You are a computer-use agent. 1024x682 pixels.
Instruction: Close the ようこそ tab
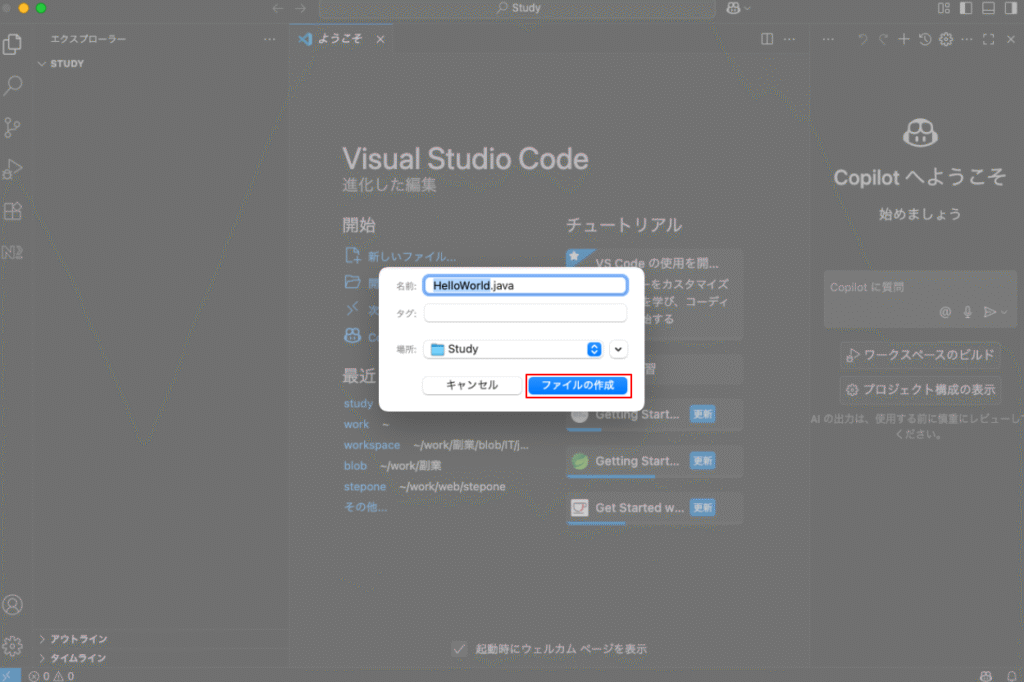point(380,39)
